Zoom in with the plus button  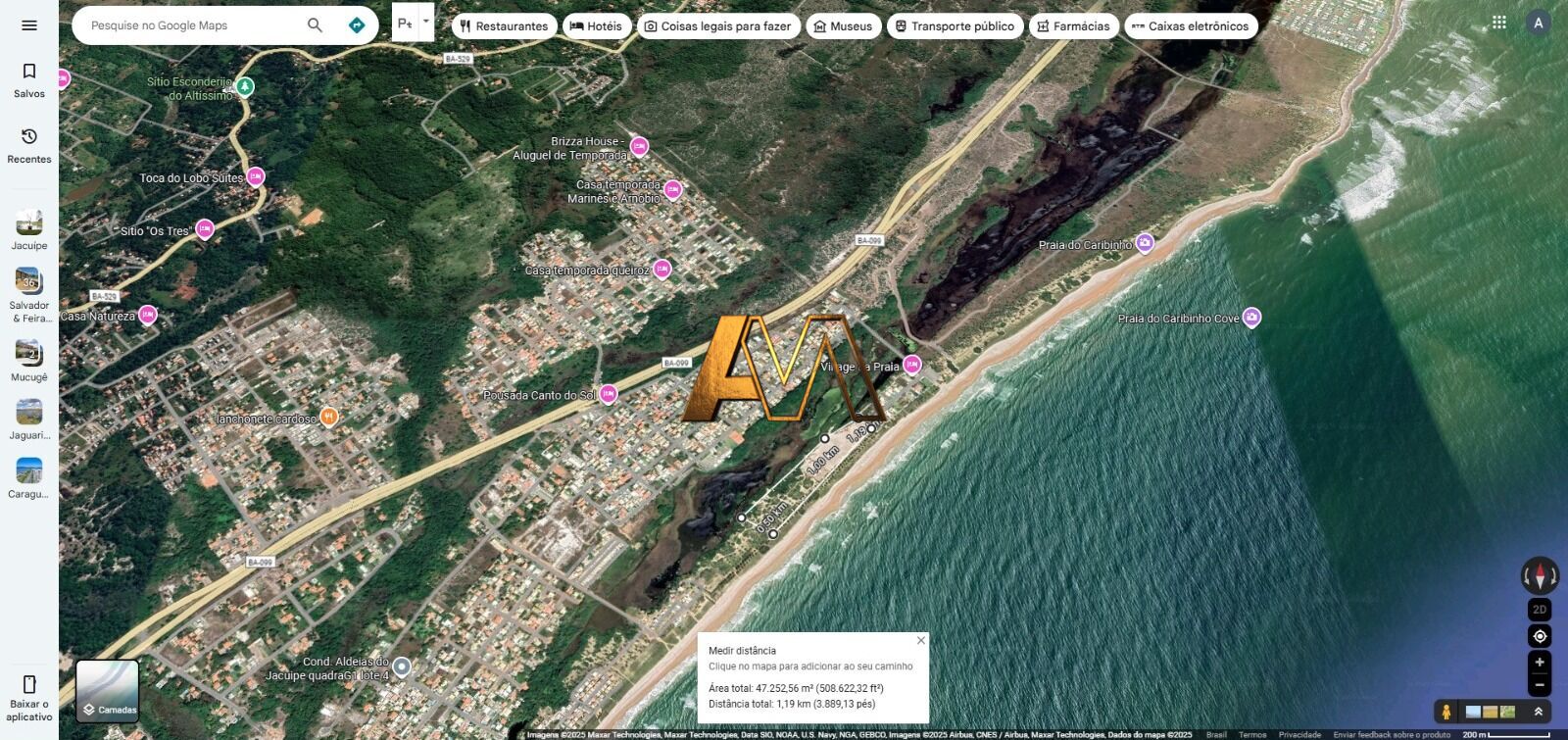[x=1540, y=663]
